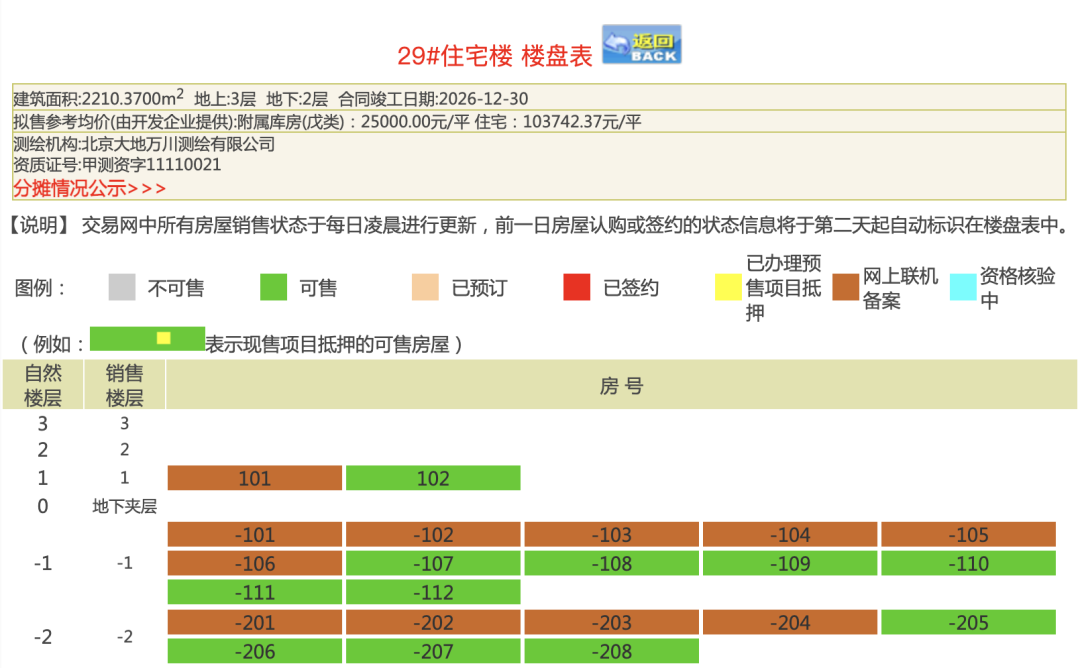Screen dimensions: 1080x668
Task: Open basement unit -101
Action: 254,535
